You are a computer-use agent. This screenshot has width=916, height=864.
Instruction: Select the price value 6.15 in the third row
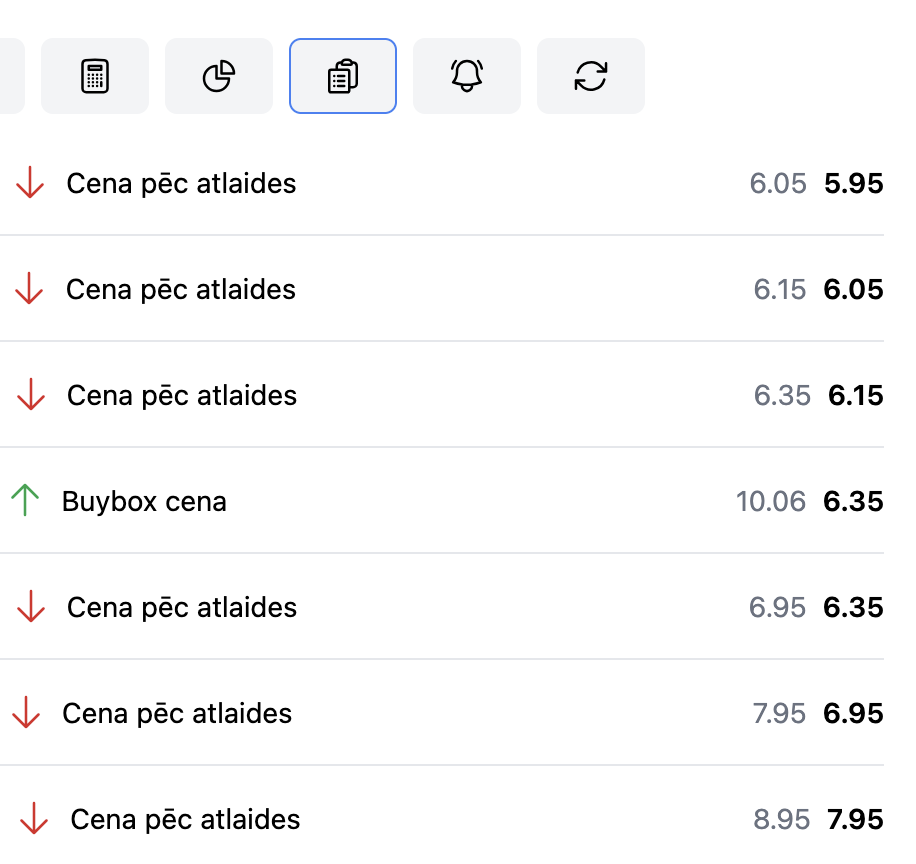(856, 395)
